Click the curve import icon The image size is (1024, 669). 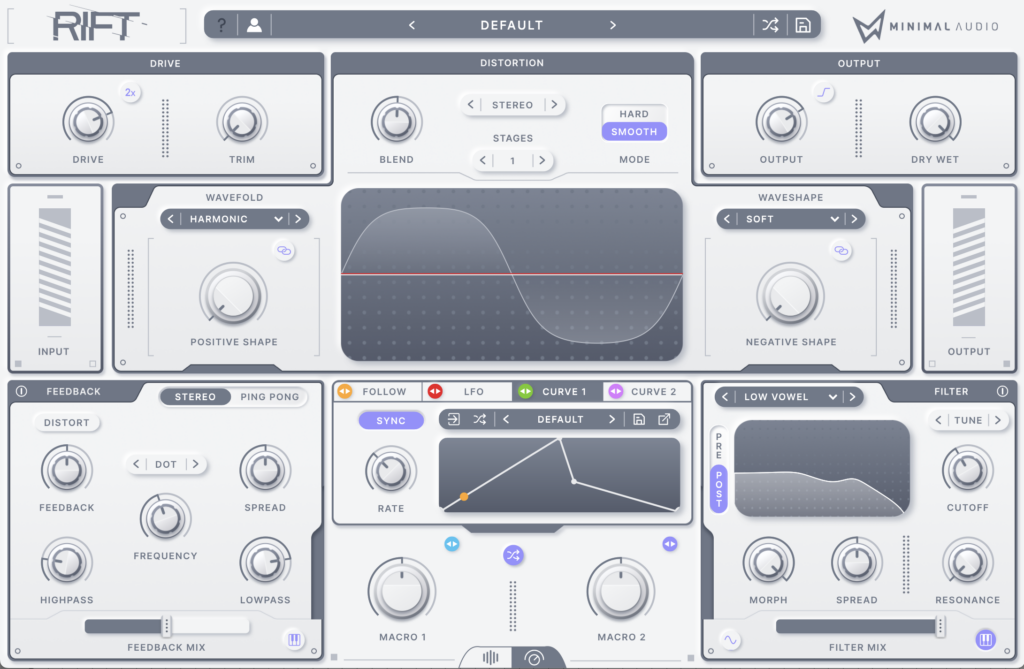(453, 419)
